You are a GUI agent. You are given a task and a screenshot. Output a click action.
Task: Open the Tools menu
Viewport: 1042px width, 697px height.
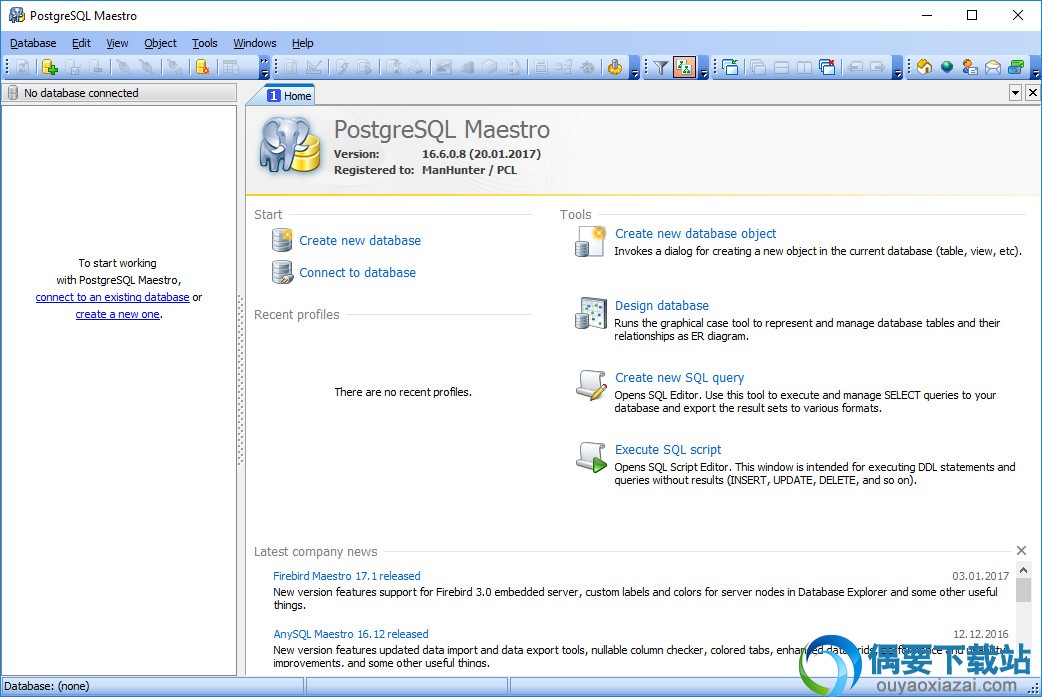click(205, 43)
